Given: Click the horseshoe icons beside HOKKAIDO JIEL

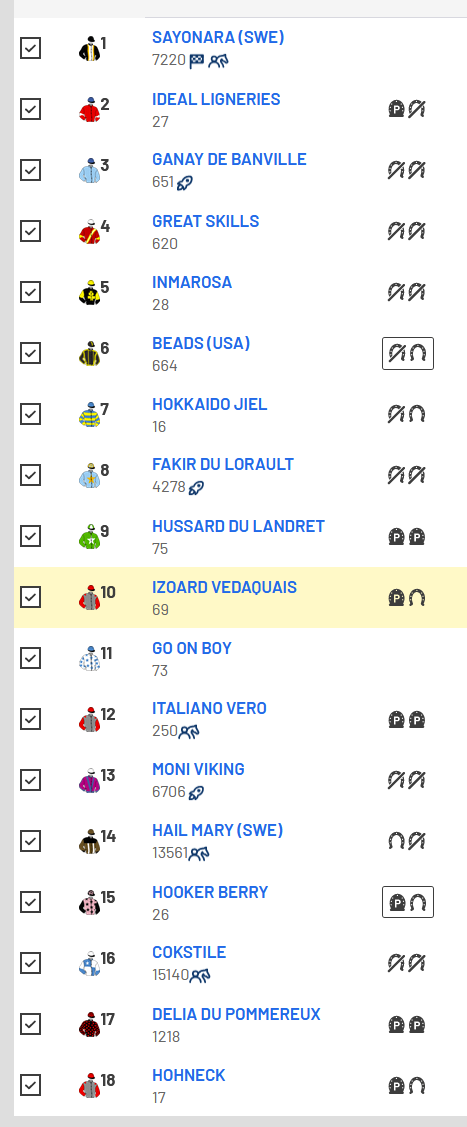Looking at the screenshot, I should pyautogui.click(x=407, y=414).
